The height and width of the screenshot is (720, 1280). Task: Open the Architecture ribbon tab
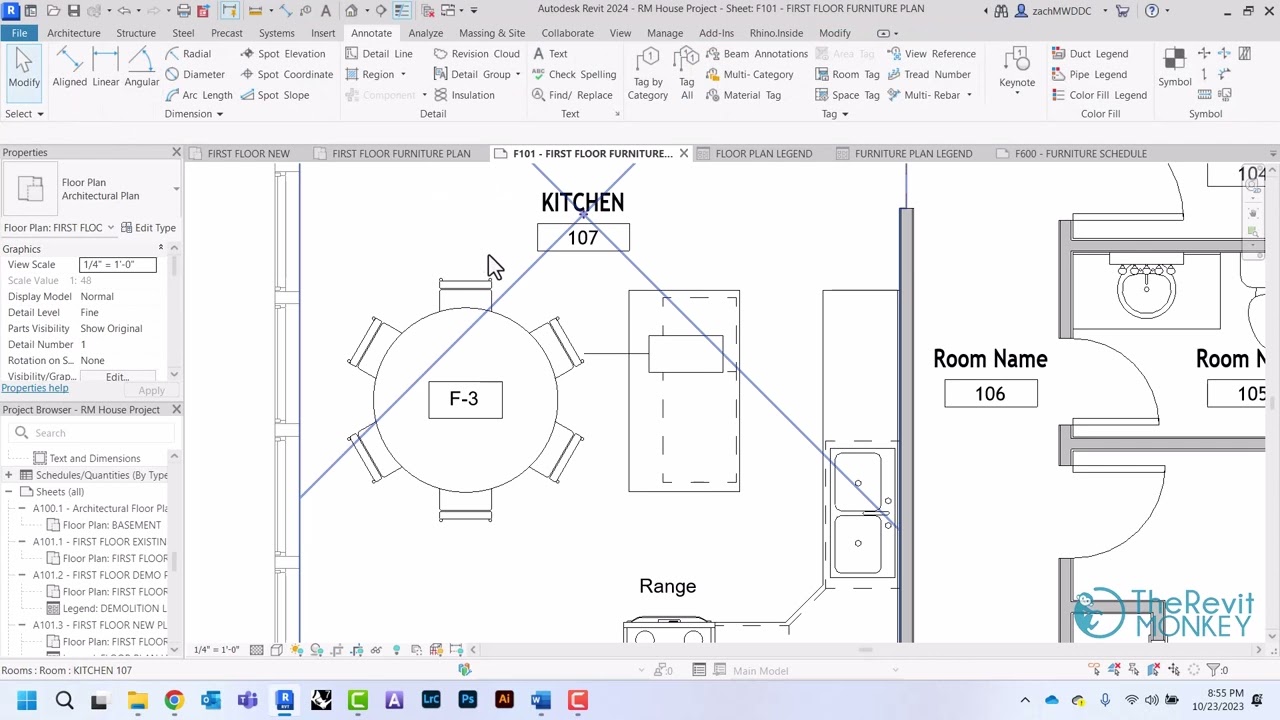(x=73, y=33)
